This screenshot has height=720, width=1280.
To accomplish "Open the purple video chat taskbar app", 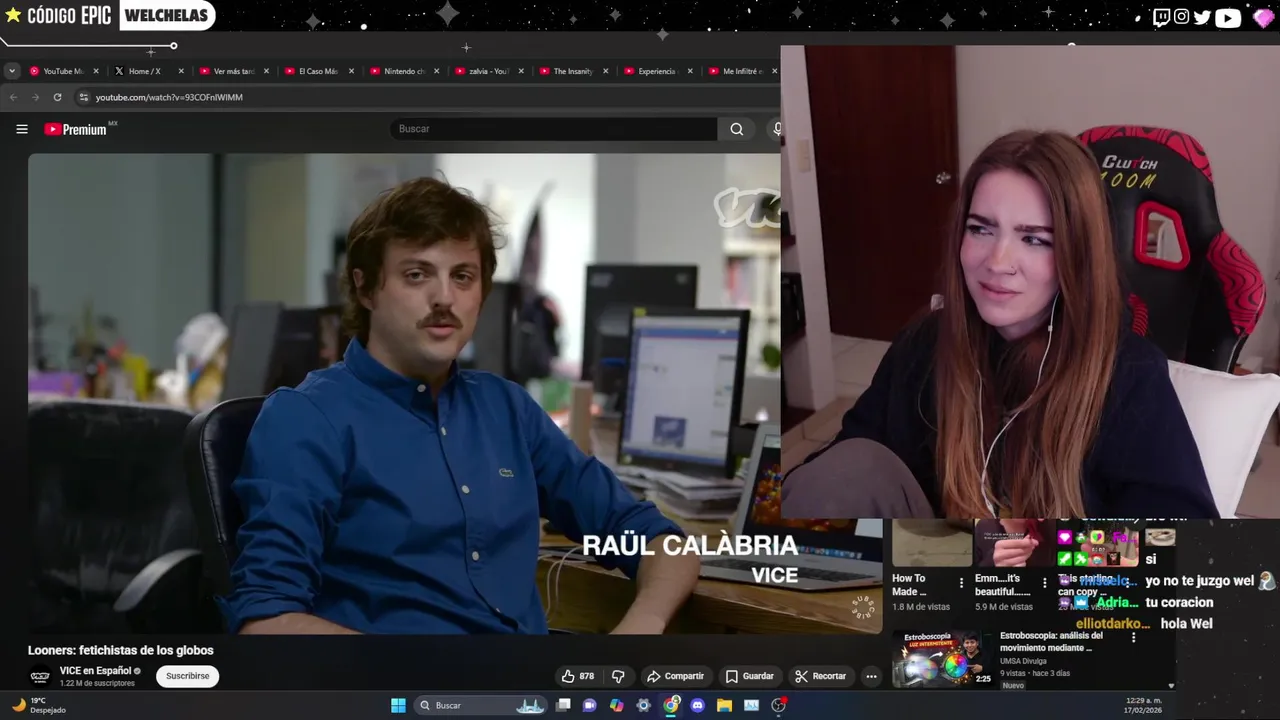I will point(590,705).
